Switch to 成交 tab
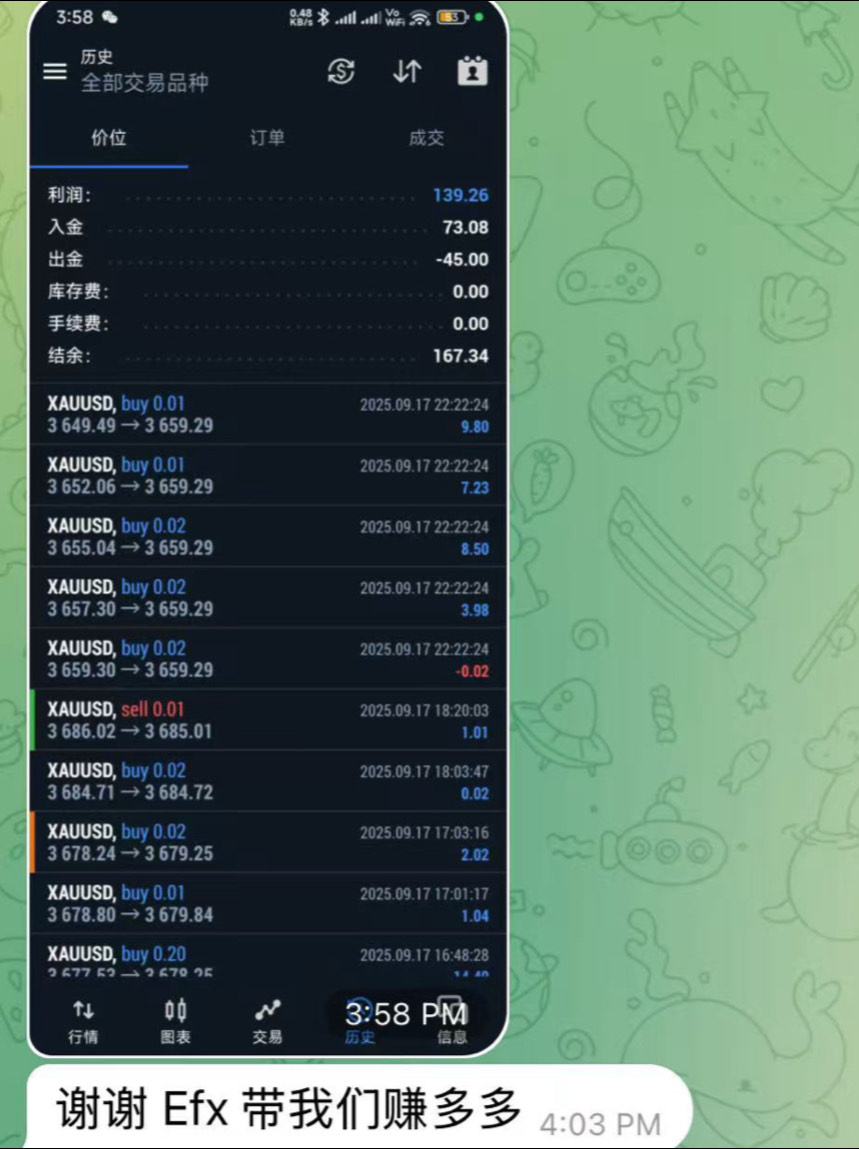The height and width of the screenshot is (1149, 859). 427,138
